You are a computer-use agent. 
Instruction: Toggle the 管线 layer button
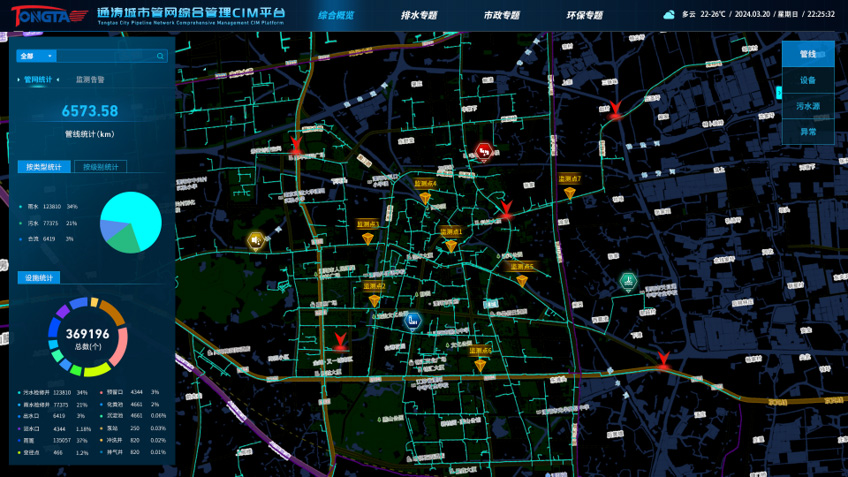808,54
